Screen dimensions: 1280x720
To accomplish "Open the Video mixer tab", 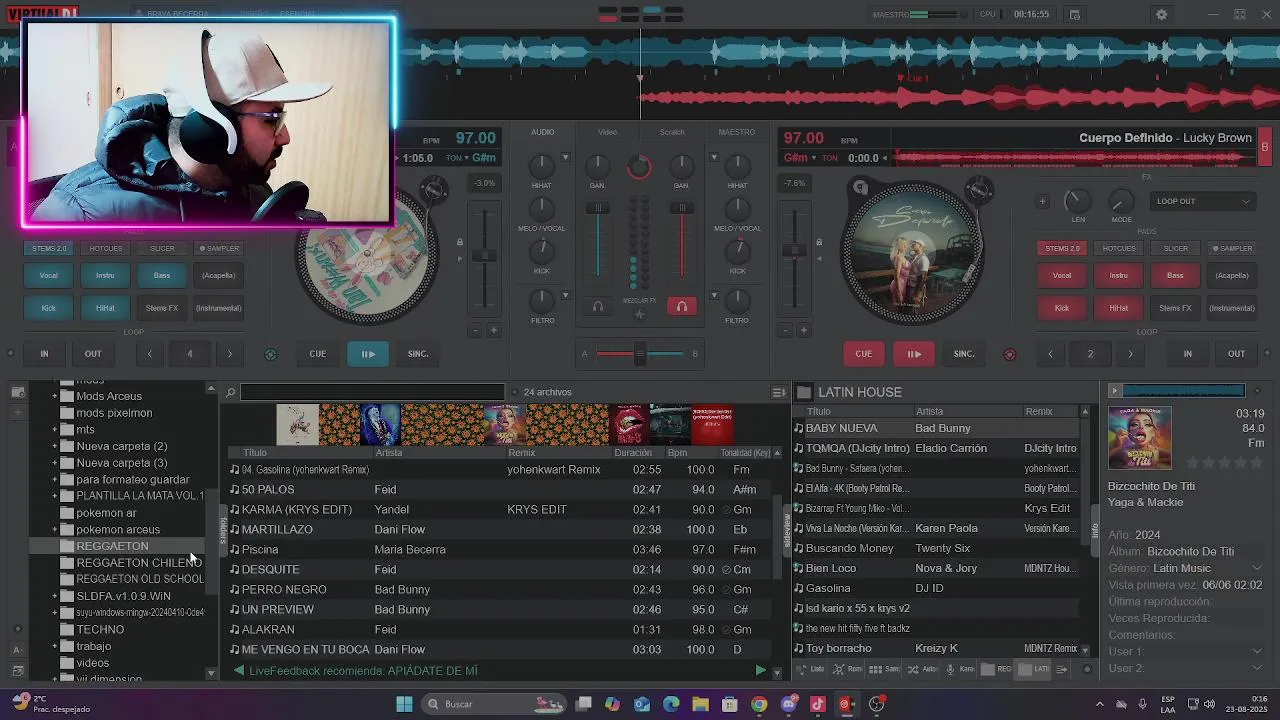I will coord(607,132).
